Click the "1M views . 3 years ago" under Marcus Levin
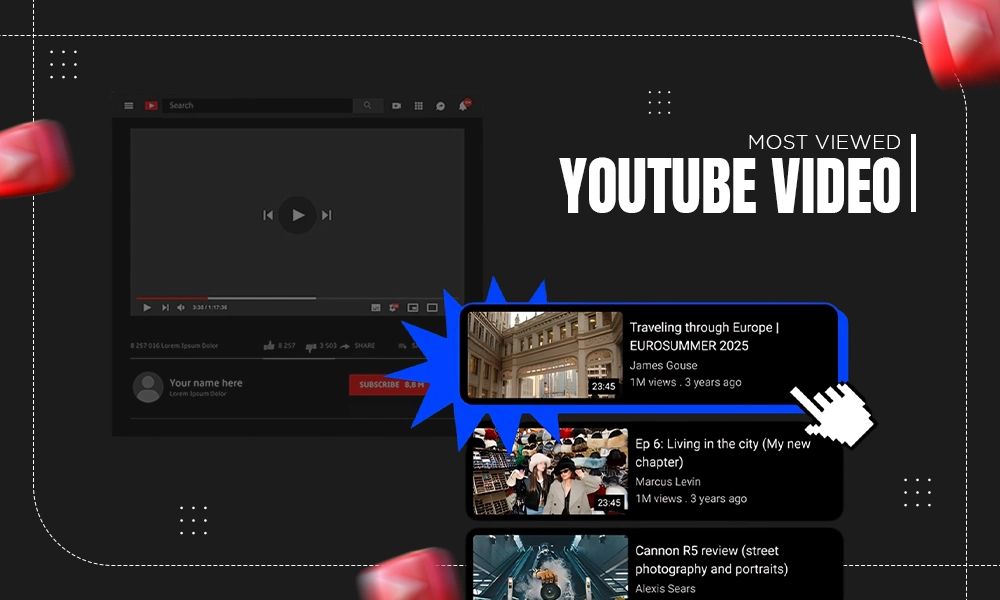This screenshot has height=600, width=1000. click(x=691, y=499)
